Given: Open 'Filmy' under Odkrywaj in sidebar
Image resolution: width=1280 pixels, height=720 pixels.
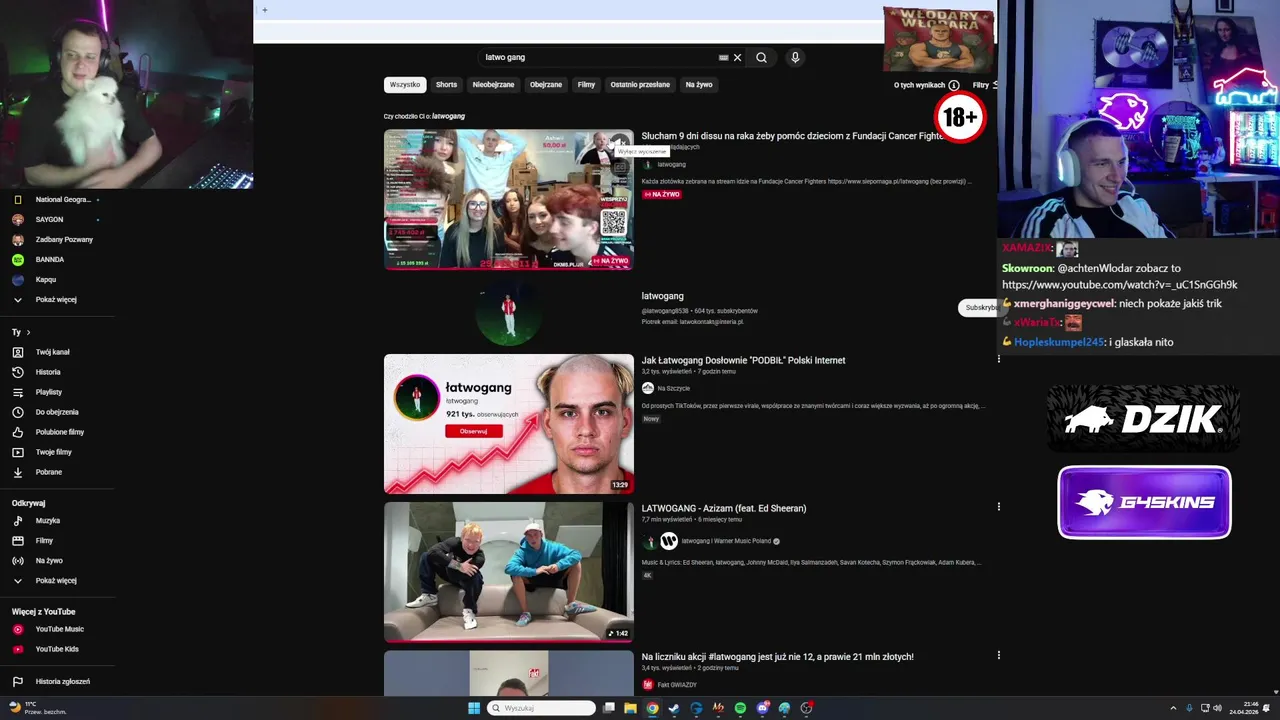Looking at the screenshot, I should click(44, 541).
